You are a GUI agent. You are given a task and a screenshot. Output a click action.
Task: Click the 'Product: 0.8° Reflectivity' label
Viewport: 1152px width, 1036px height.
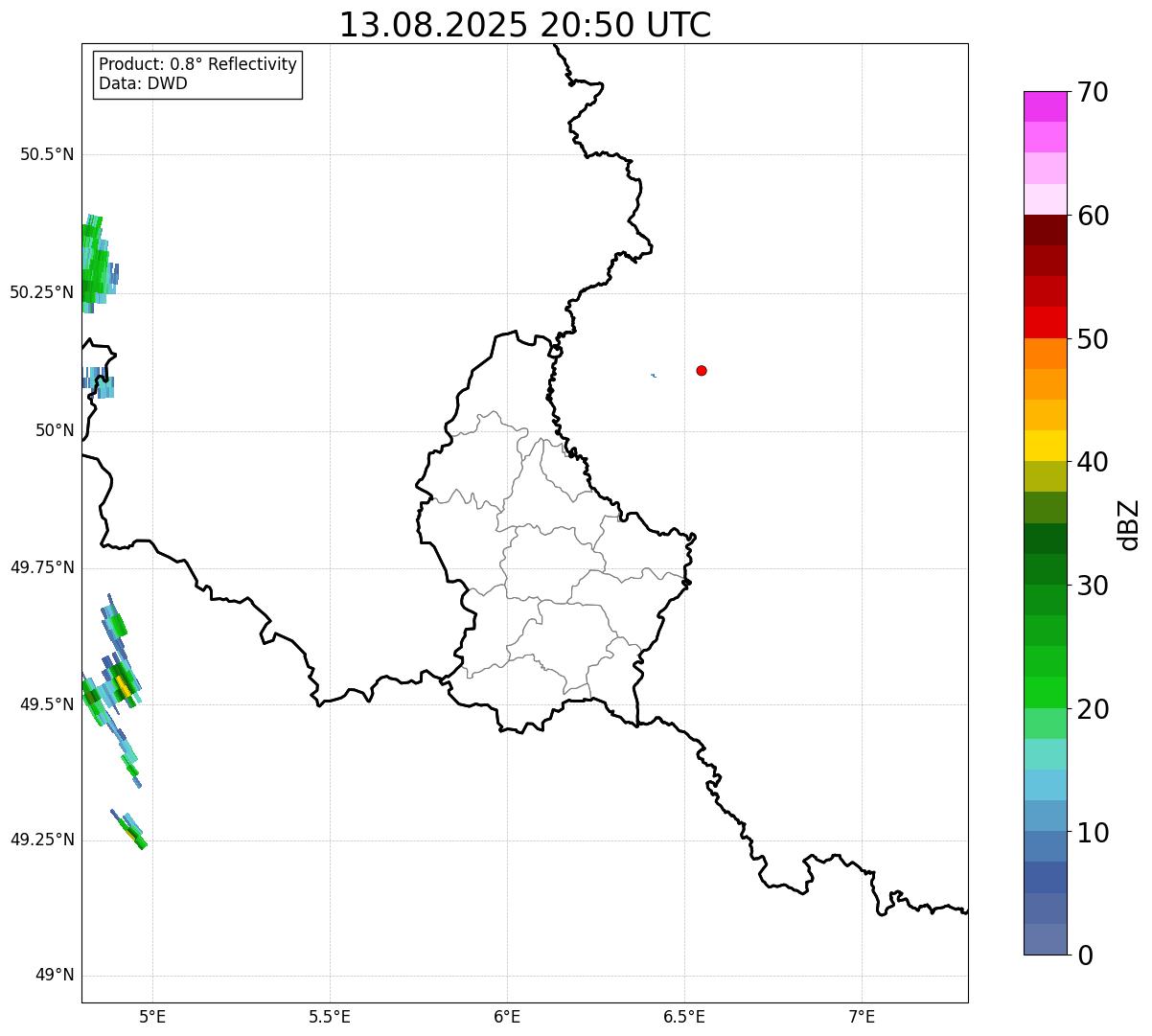pos(198,64)
